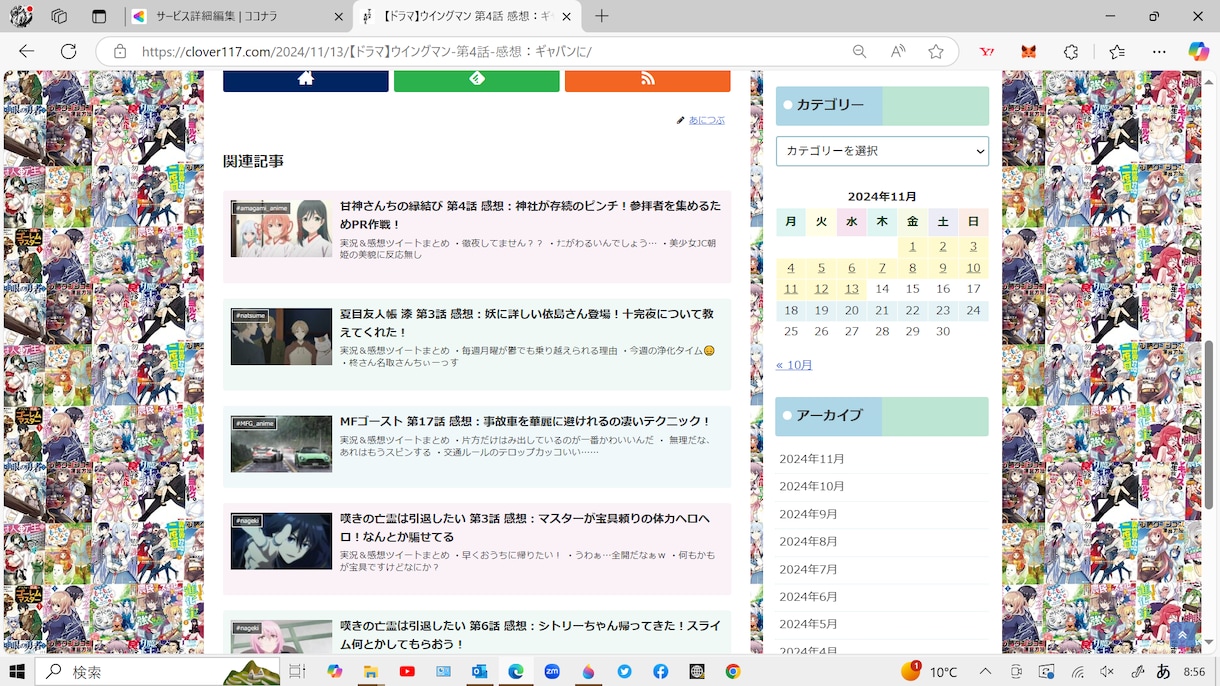Screen dimensions: 1220x686
Task: Show hidden system tray icons chevron
Action: point(986,671)
